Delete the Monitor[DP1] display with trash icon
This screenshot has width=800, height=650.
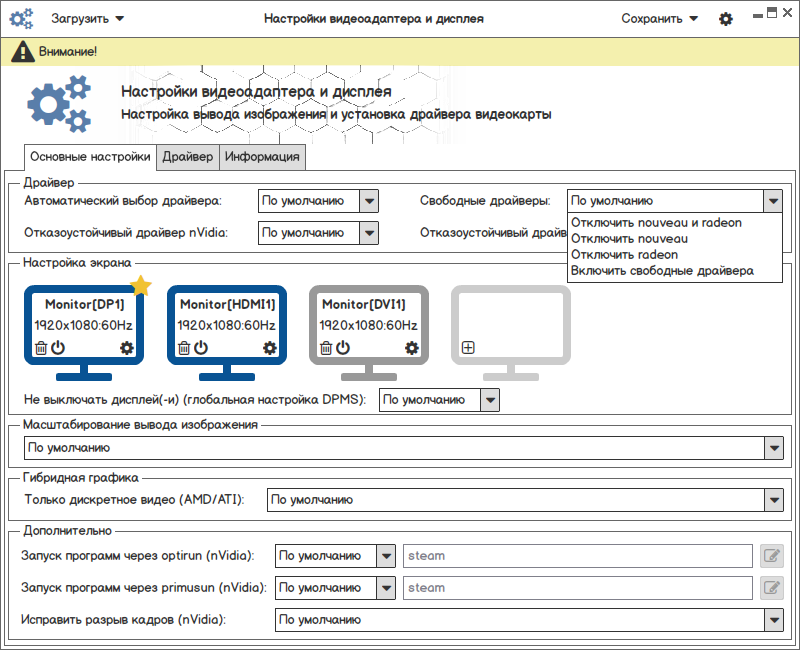[x=40, y=348]
